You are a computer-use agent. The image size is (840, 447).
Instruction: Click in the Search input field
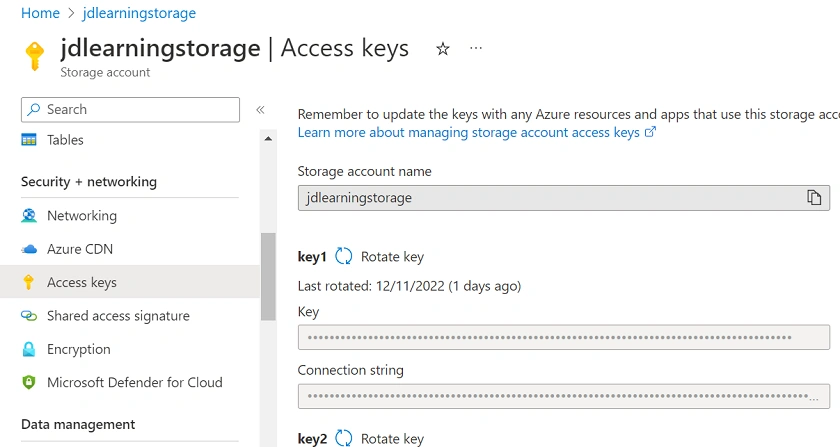[x=130, y=109]
